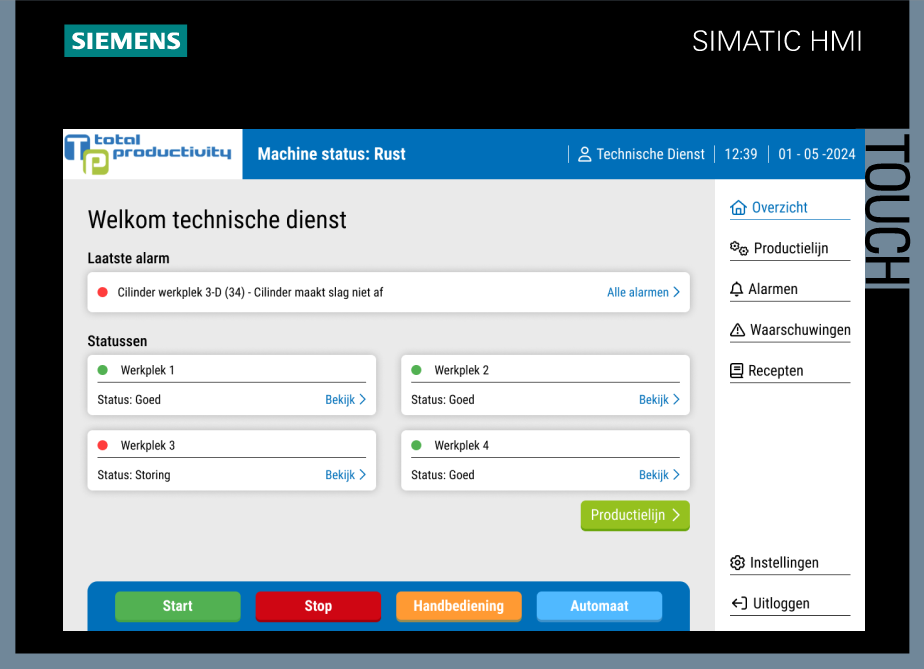Open the Alarmen menu item
Viewport: 924px width, 669px height.
coord(773,290)
